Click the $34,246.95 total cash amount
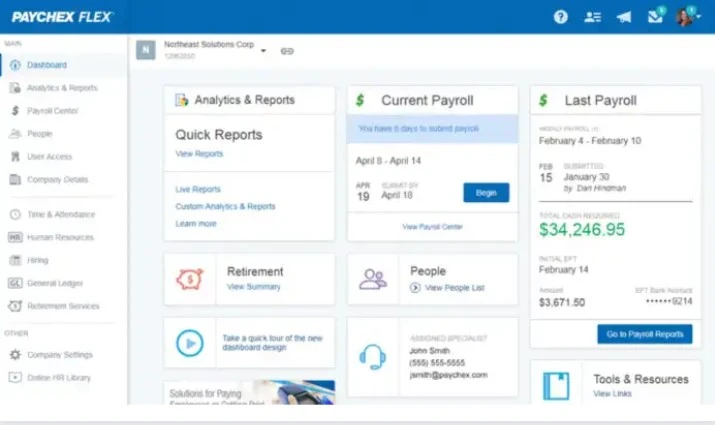This screenshot has height=425, width=715. tap(582, 230)
